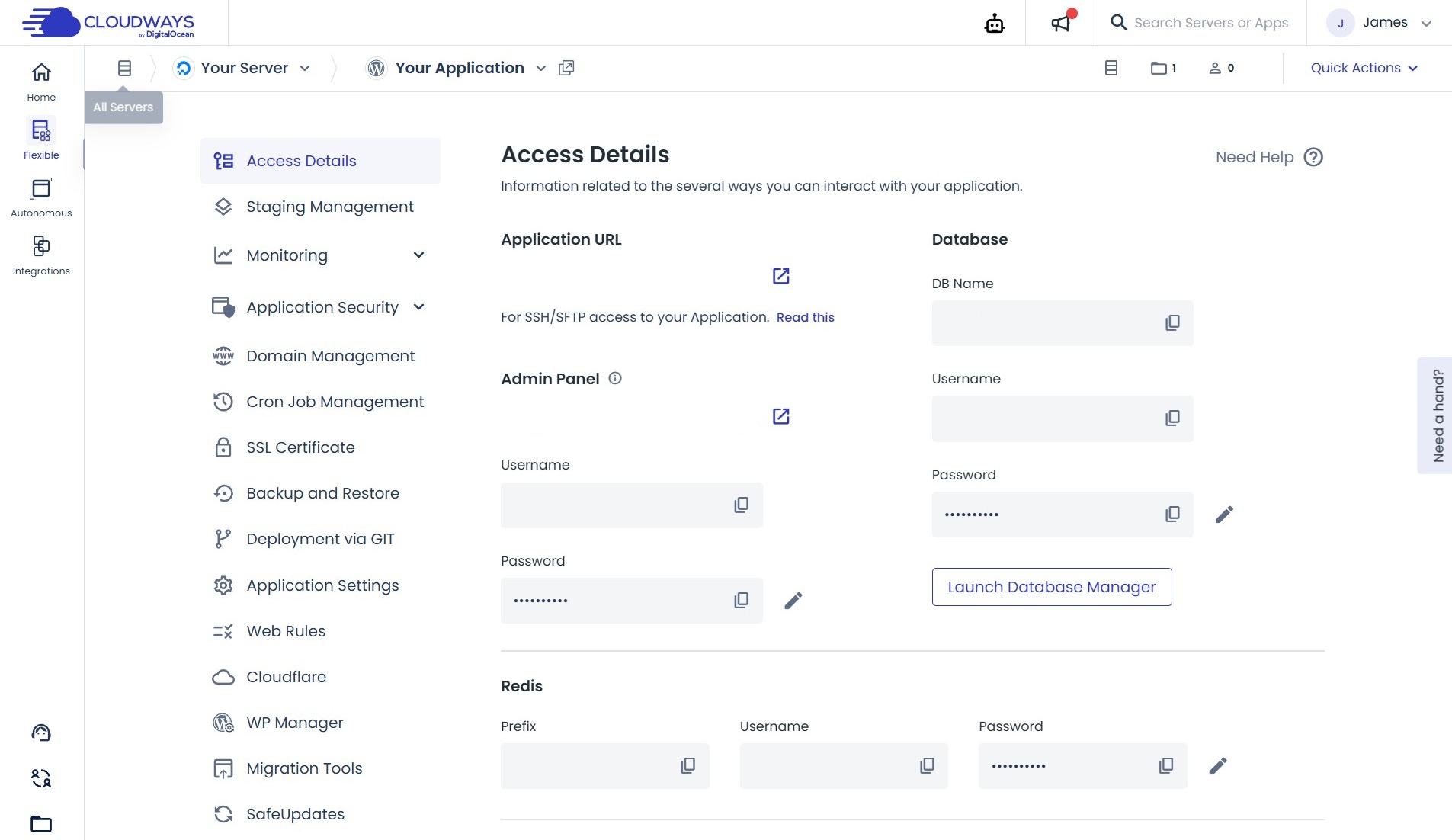Select Staging Management in the menu
The image size is (1452, 840).
(x=329, y=206)
